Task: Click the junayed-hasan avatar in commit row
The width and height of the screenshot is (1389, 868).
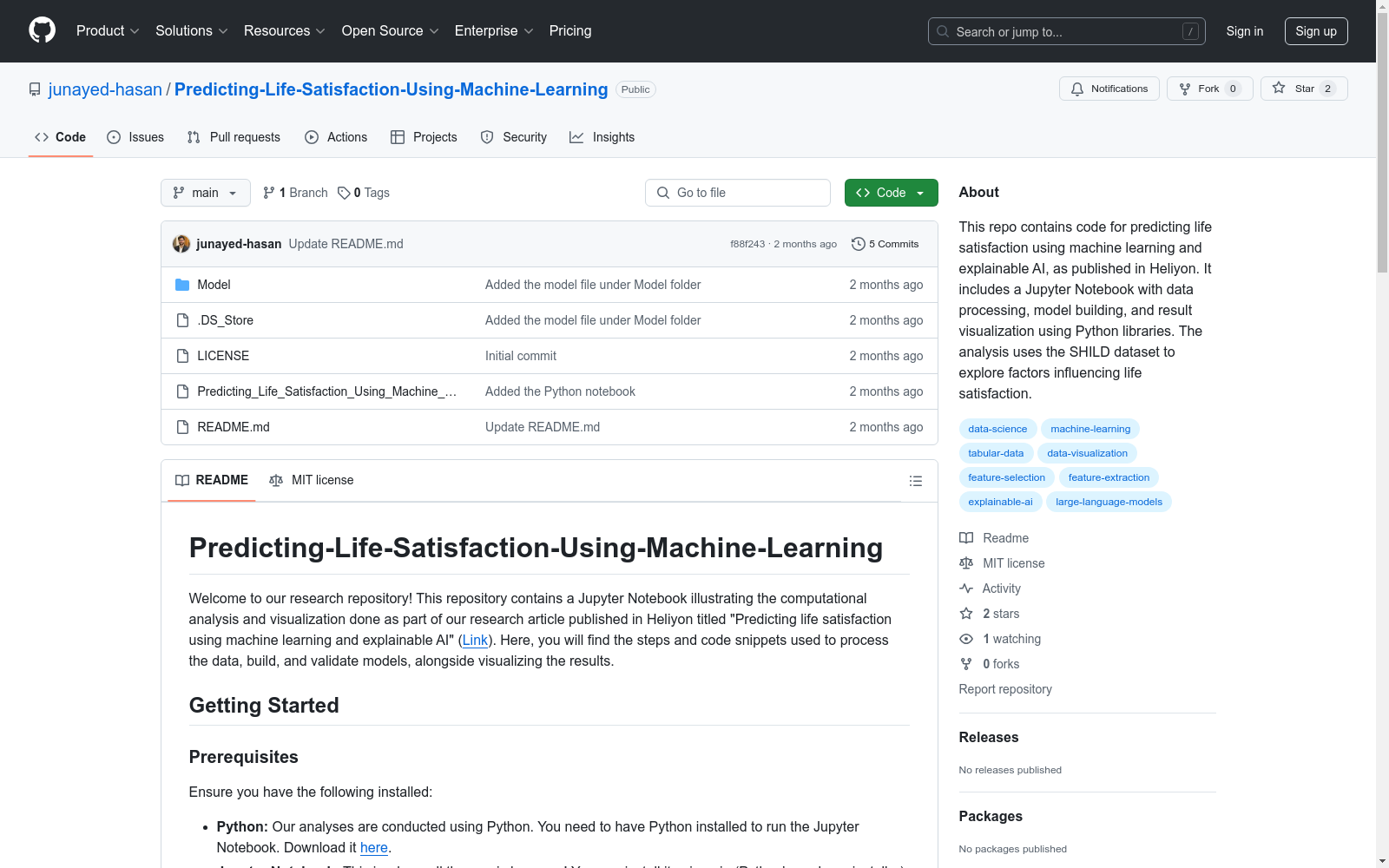Action: (x=181, y=244)
